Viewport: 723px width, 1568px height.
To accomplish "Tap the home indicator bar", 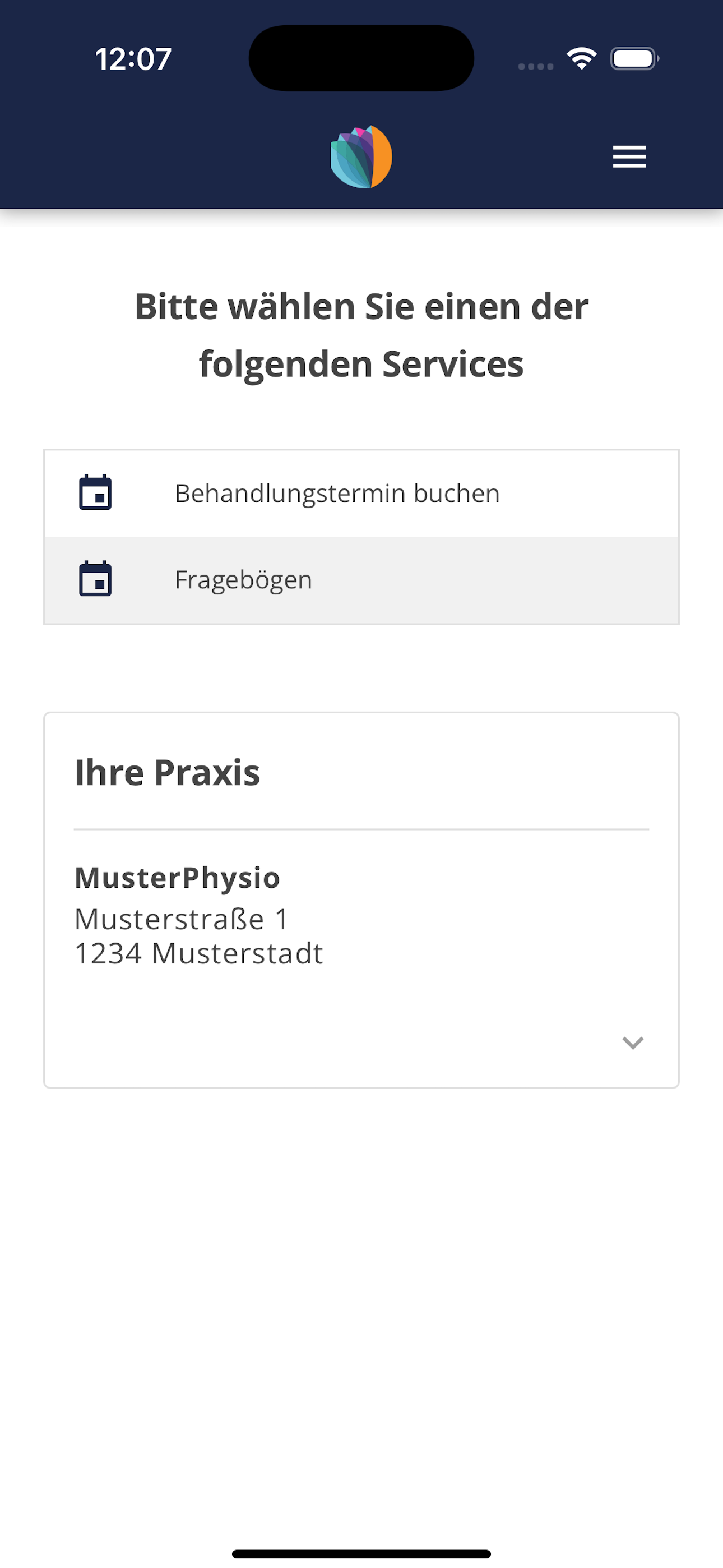I will pos(361,1554).
